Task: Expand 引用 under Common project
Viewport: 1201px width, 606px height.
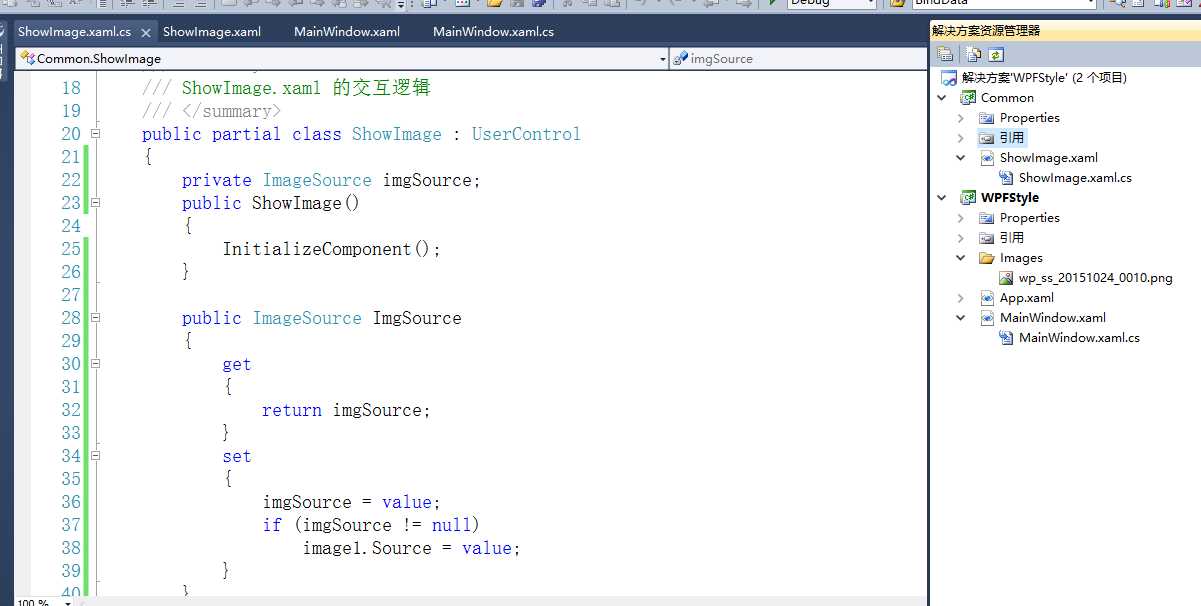Action: pyautogui.click(x=960, y=137)
